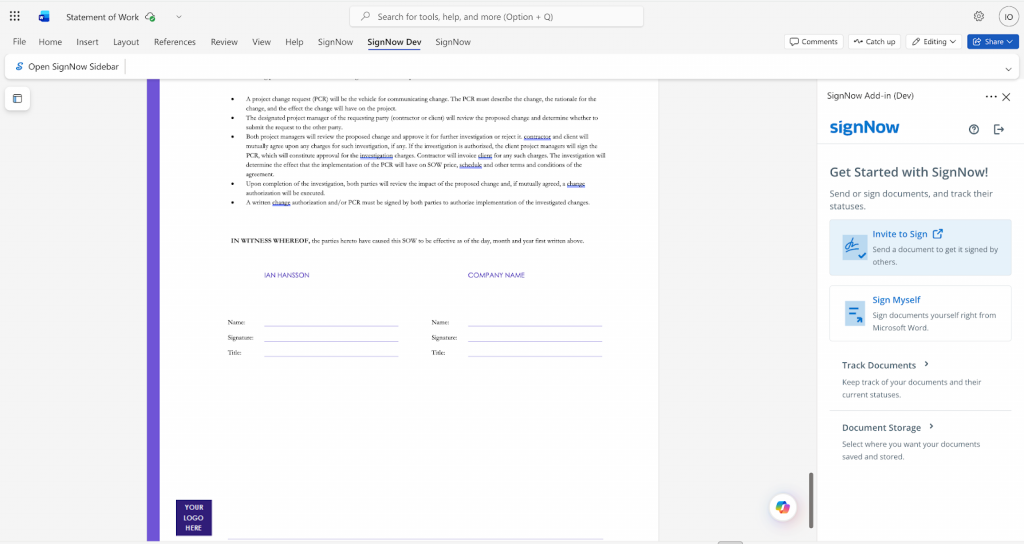Click the SignNow Add-in (Dev) panel title
Image resolution: width=1024 pixels, height=544 pixels.
tap(870, 95)
